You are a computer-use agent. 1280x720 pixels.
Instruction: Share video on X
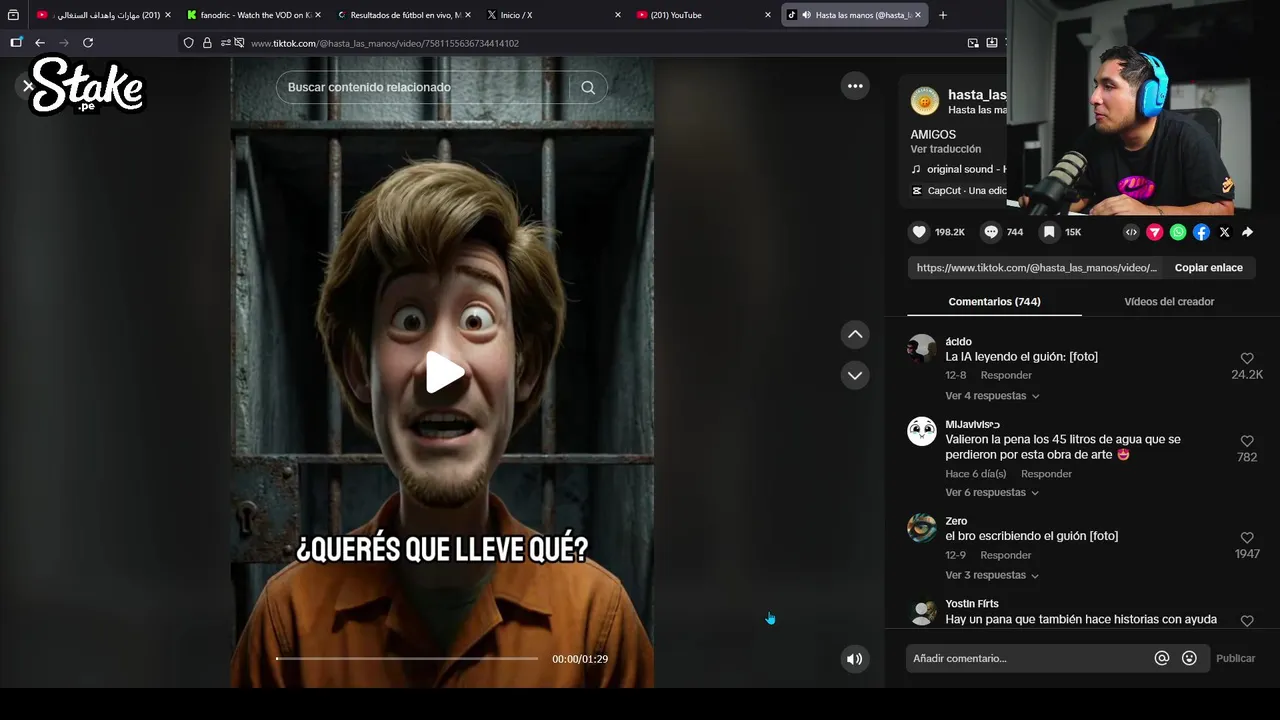(1224, 232)
